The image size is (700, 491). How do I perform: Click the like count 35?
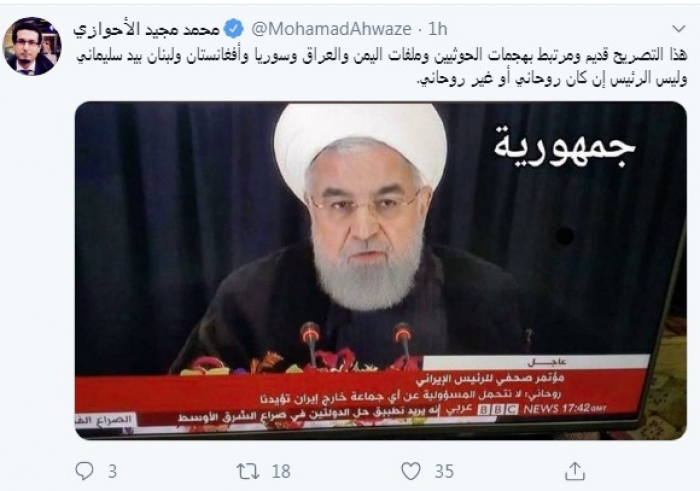444,471
